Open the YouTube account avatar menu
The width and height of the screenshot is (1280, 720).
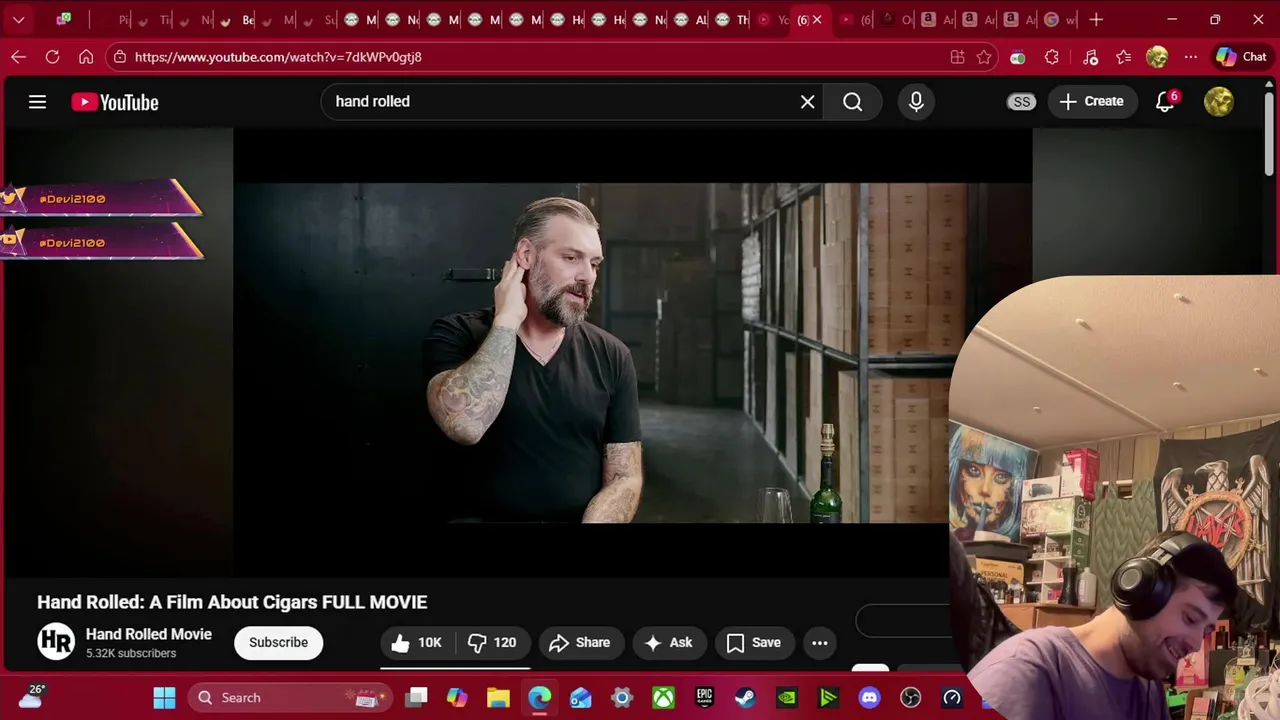(x=1219, y=102)
